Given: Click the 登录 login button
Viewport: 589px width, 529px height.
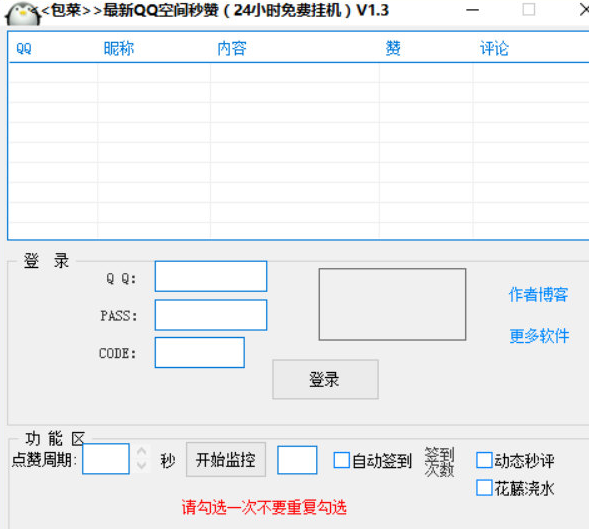Looking at the screenshot, I should pos(325,379).
